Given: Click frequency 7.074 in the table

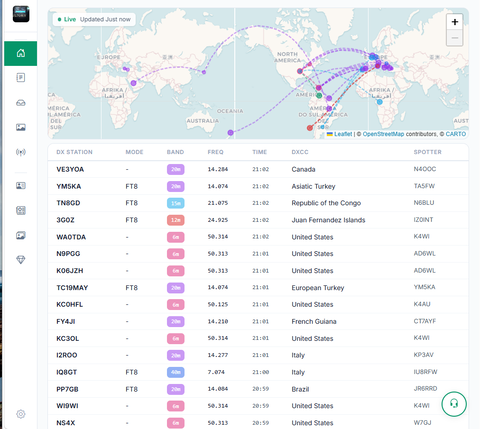Looking at the screenshot, I should 216,372.
